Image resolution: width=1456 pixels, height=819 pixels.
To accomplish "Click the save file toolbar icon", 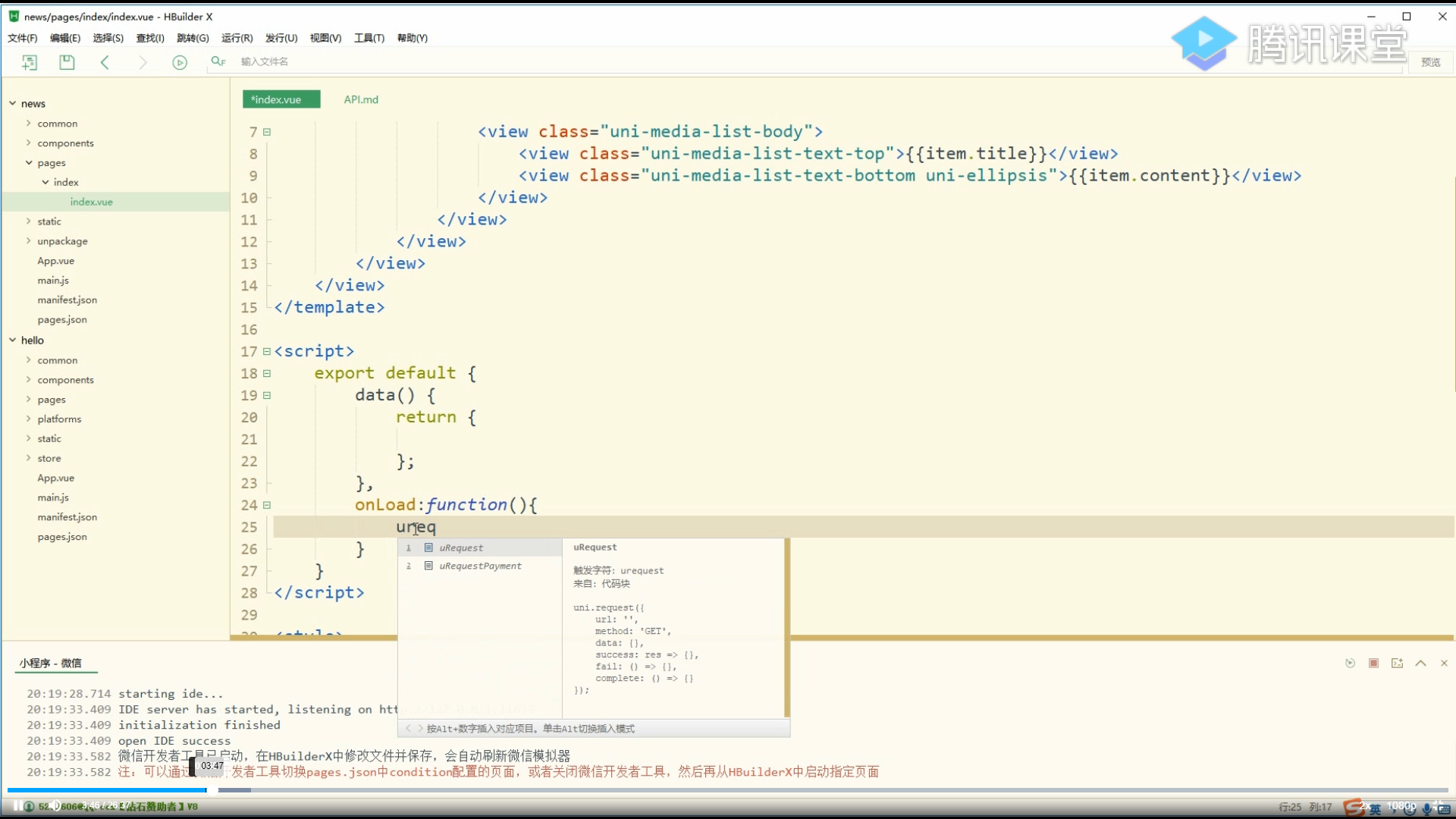I will coord(67,62).
